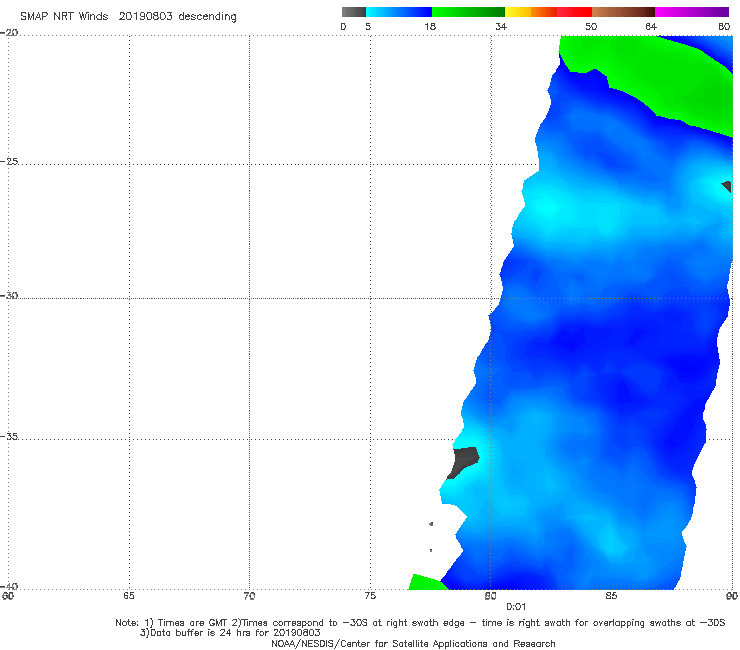Click the note "3)Data buffer is 24 hrs"
This screenshot has height=650, width=740.
pos(230,633)
